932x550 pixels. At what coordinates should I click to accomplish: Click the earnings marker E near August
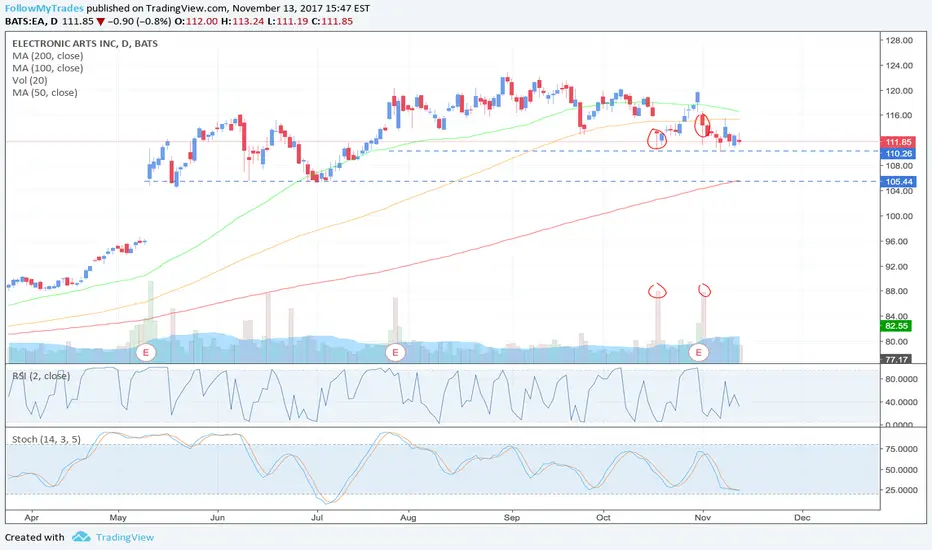395,353
